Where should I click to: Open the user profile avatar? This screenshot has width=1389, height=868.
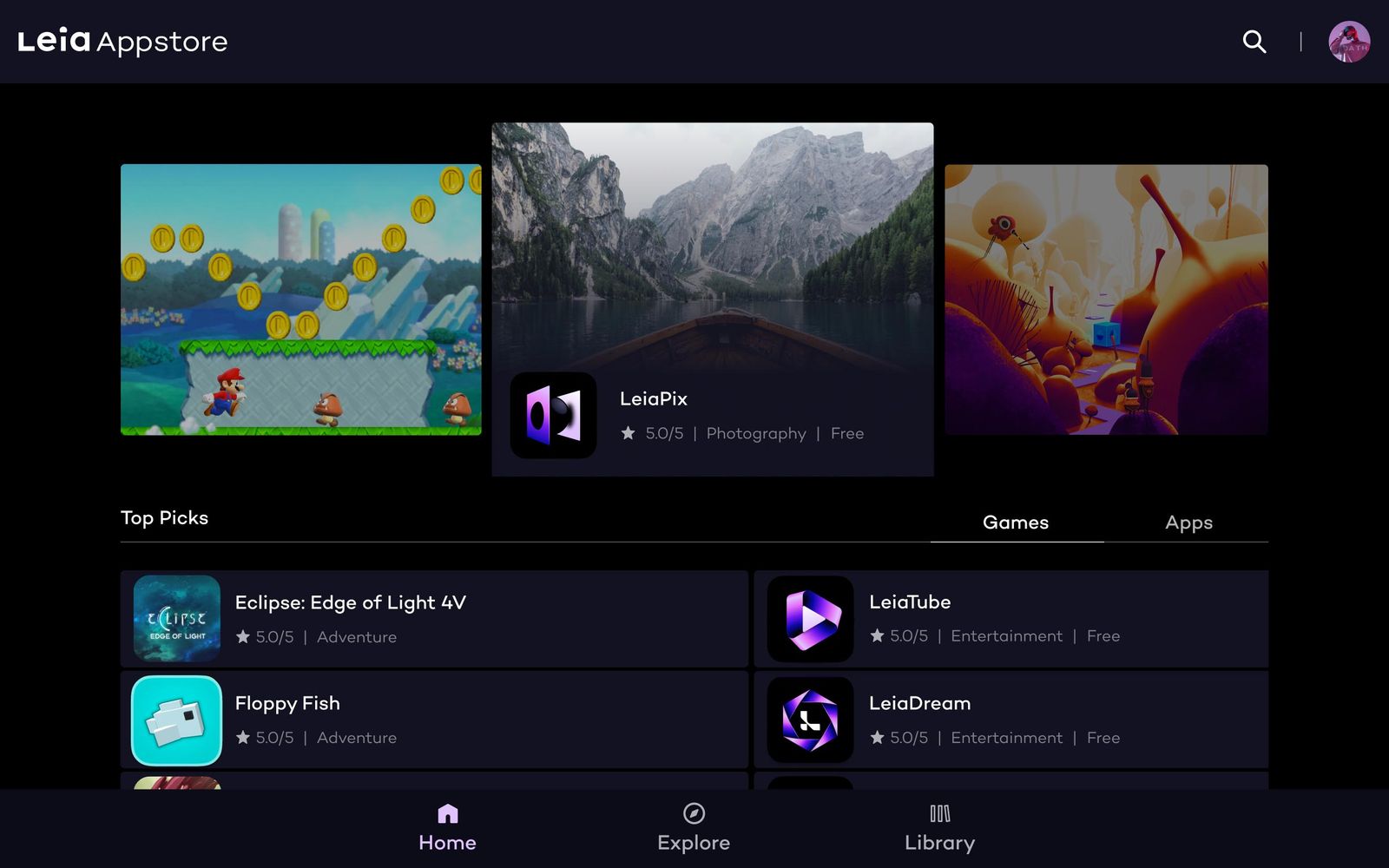(1349, 42)
